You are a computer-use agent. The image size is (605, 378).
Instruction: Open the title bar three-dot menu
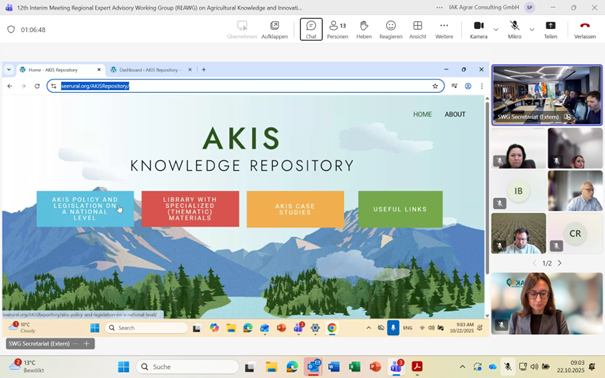tap(439, 7)
